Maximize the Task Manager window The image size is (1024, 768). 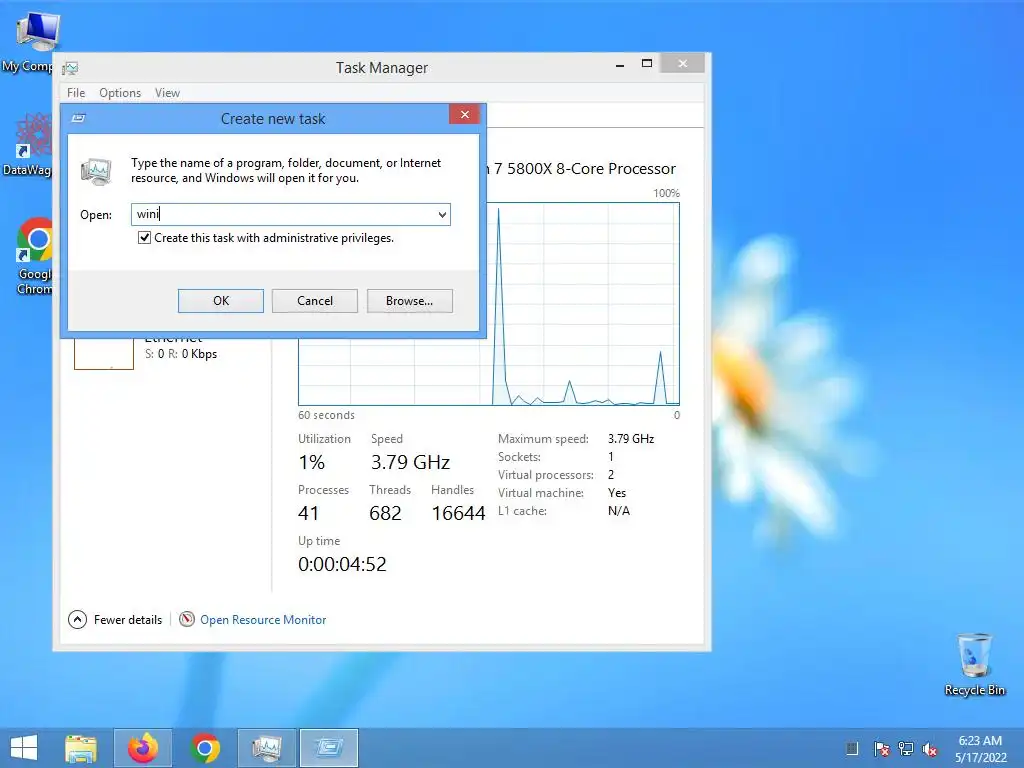pos(647,63)
